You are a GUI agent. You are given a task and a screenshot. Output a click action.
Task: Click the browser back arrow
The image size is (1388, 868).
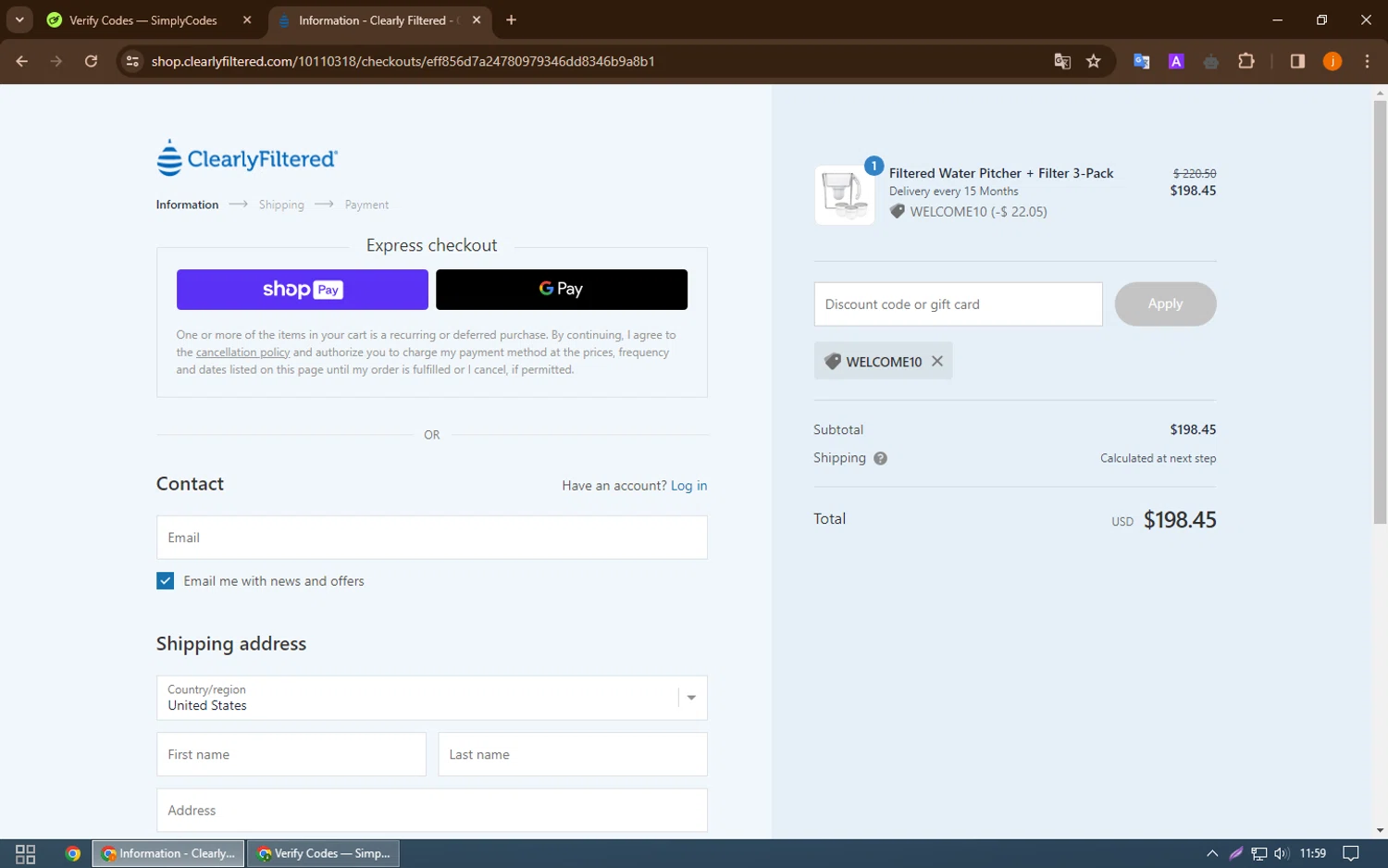click(22, 61)
